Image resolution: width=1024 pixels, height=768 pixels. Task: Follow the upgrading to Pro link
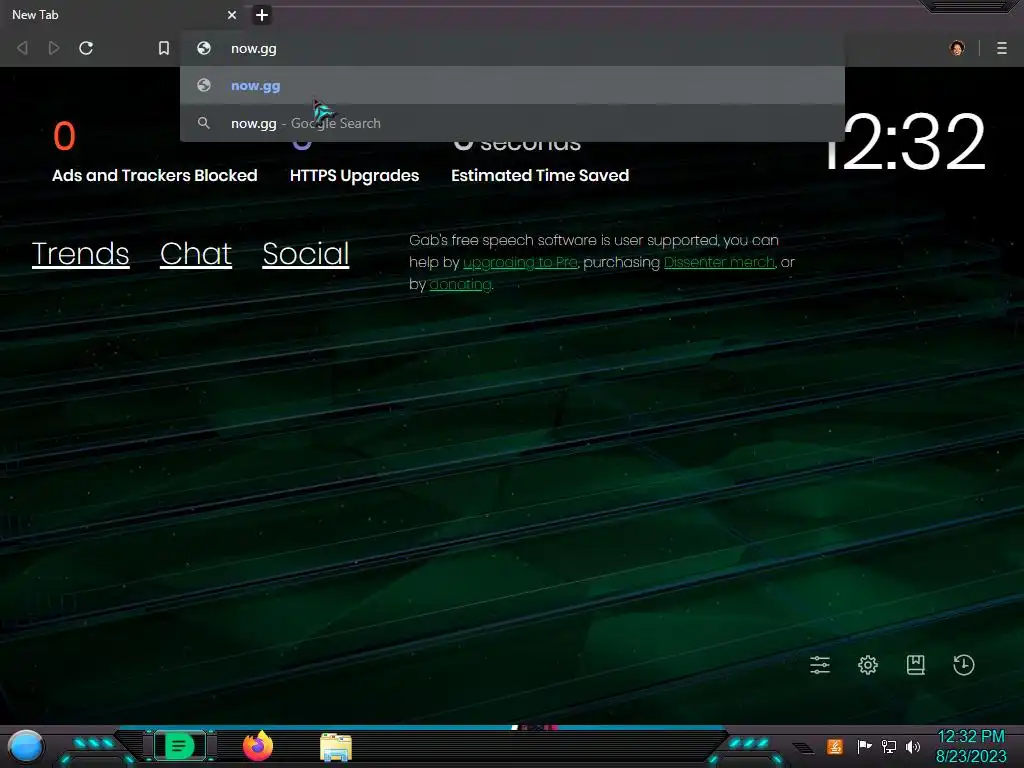[520, 263]
